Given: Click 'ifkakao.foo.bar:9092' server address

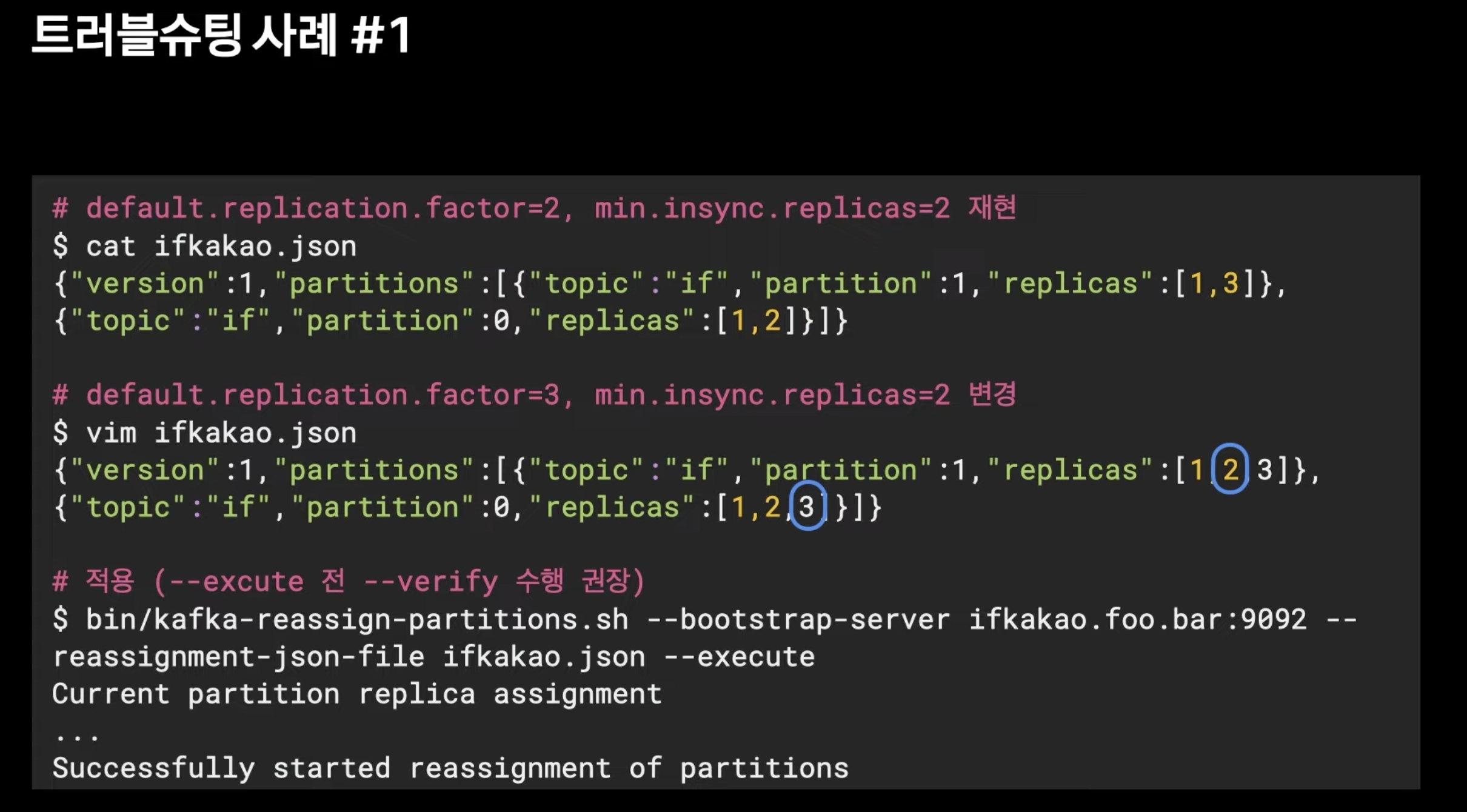Looking at the screenshot, I should pyautogui.click(x=1137, y=619).
